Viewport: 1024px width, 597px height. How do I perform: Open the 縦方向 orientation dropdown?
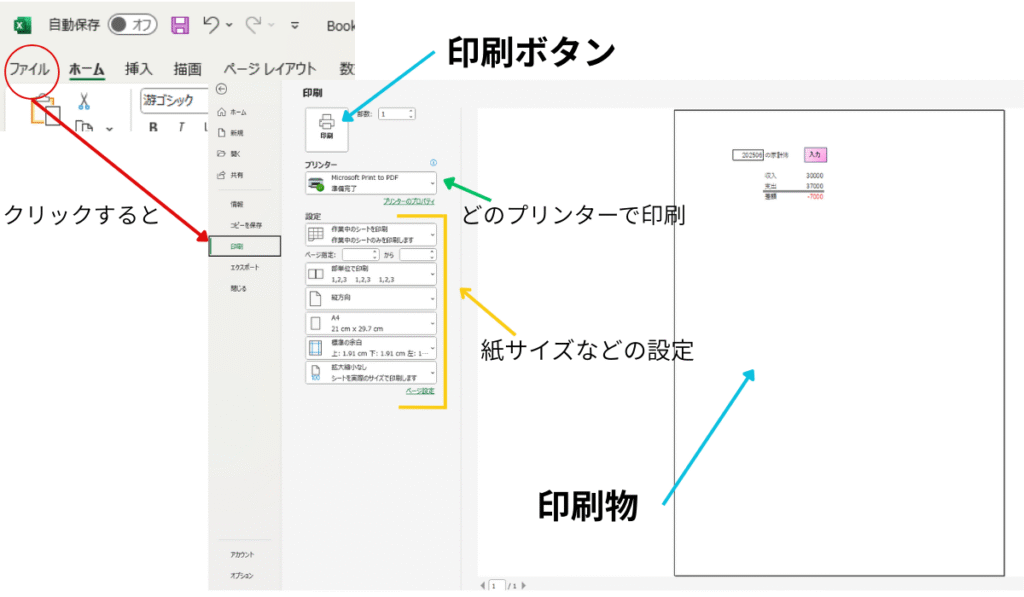(x=371, y=298)
